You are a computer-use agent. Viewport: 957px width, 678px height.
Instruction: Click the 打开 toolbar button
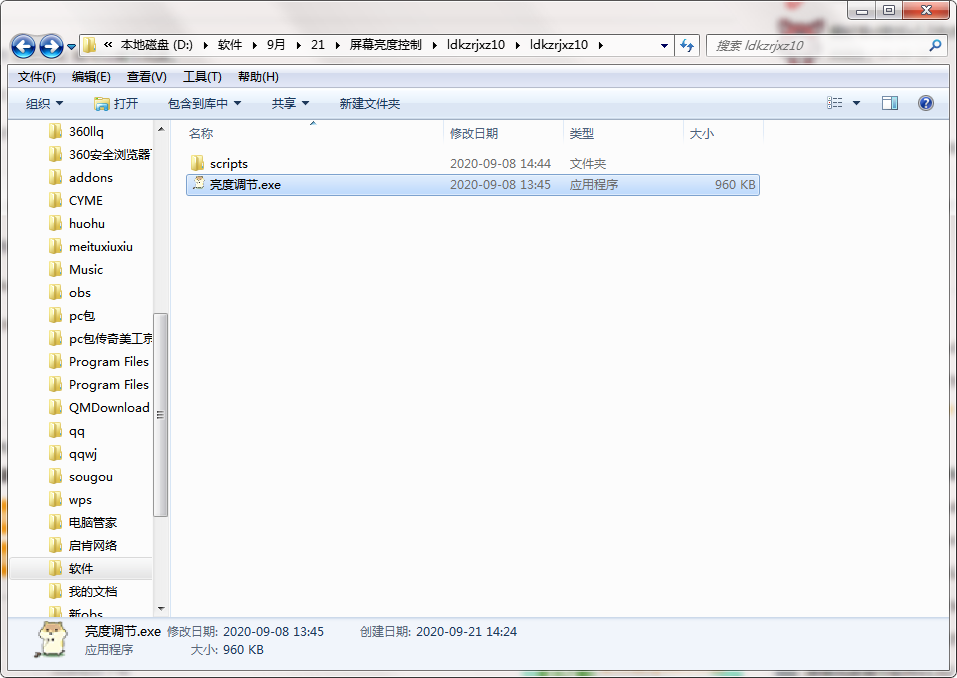pos(116,104)
